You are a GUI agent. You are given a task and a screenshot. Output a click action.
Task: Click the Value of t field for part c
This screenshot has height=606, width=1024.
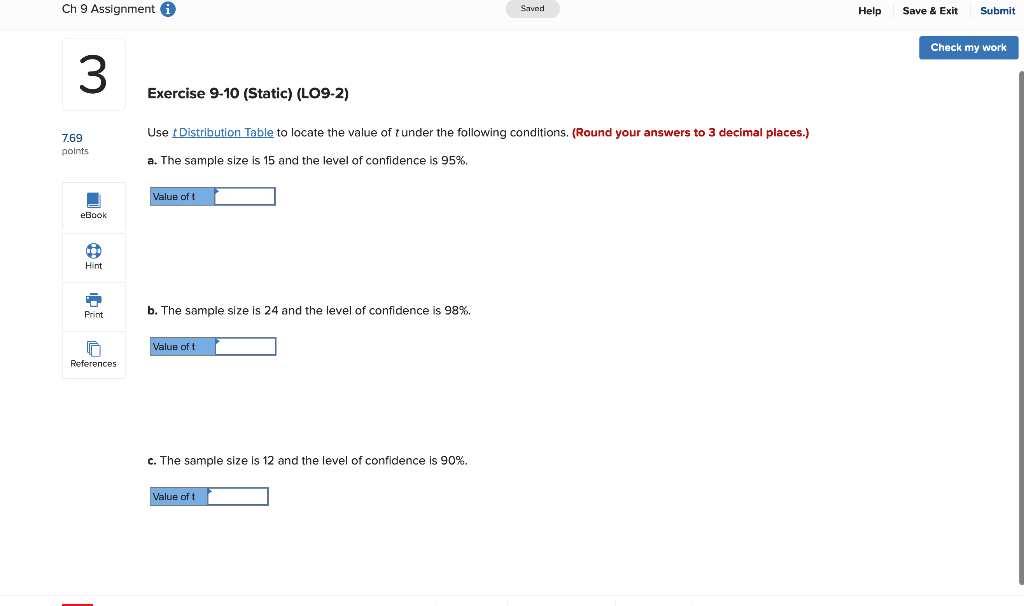pyautogui.click(x=237, y=496)
